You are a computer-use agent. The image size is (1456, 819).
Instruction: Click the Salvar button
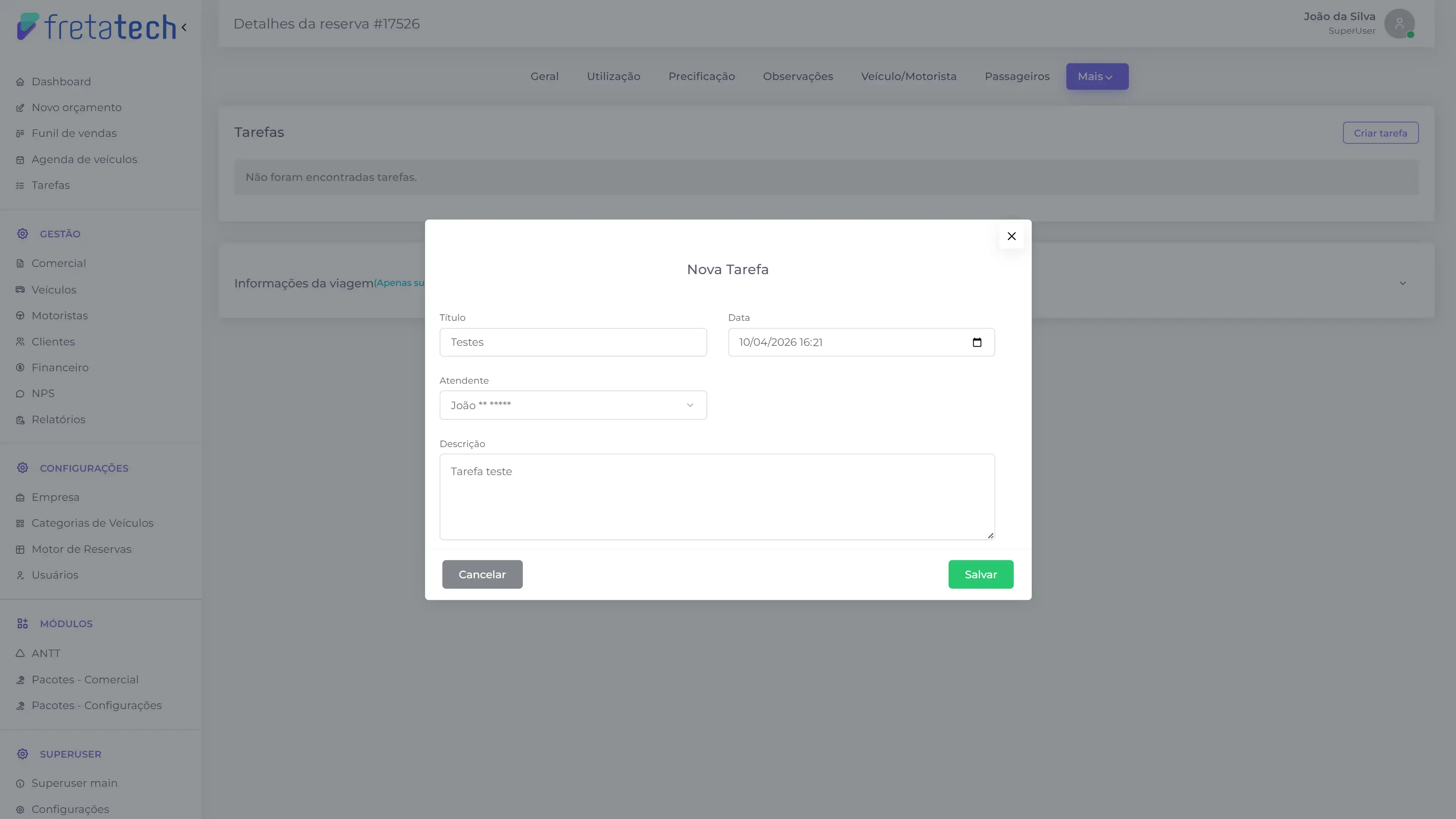coord(981,574)
